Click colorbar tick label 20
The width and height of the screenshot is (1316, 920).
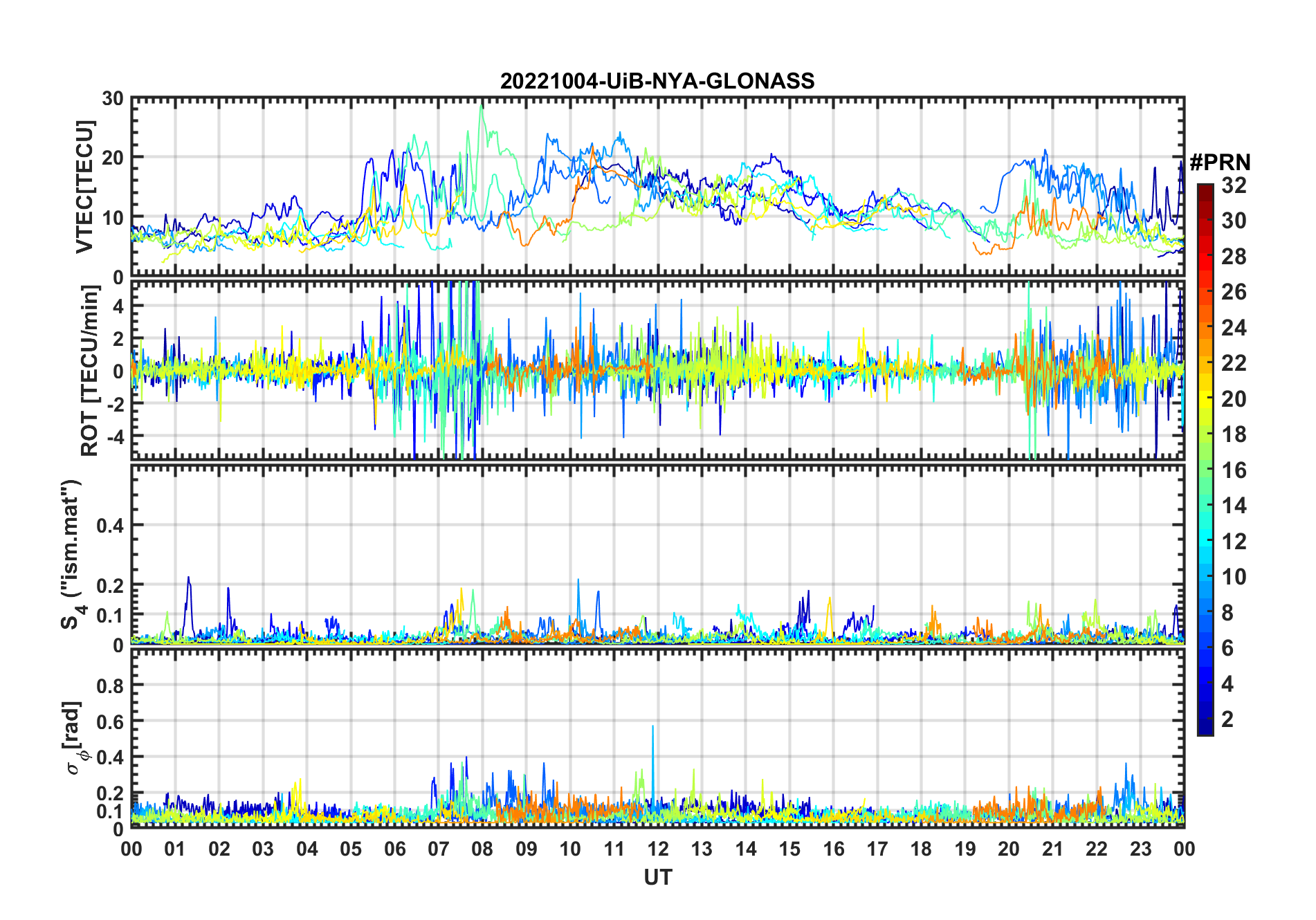1234,399
